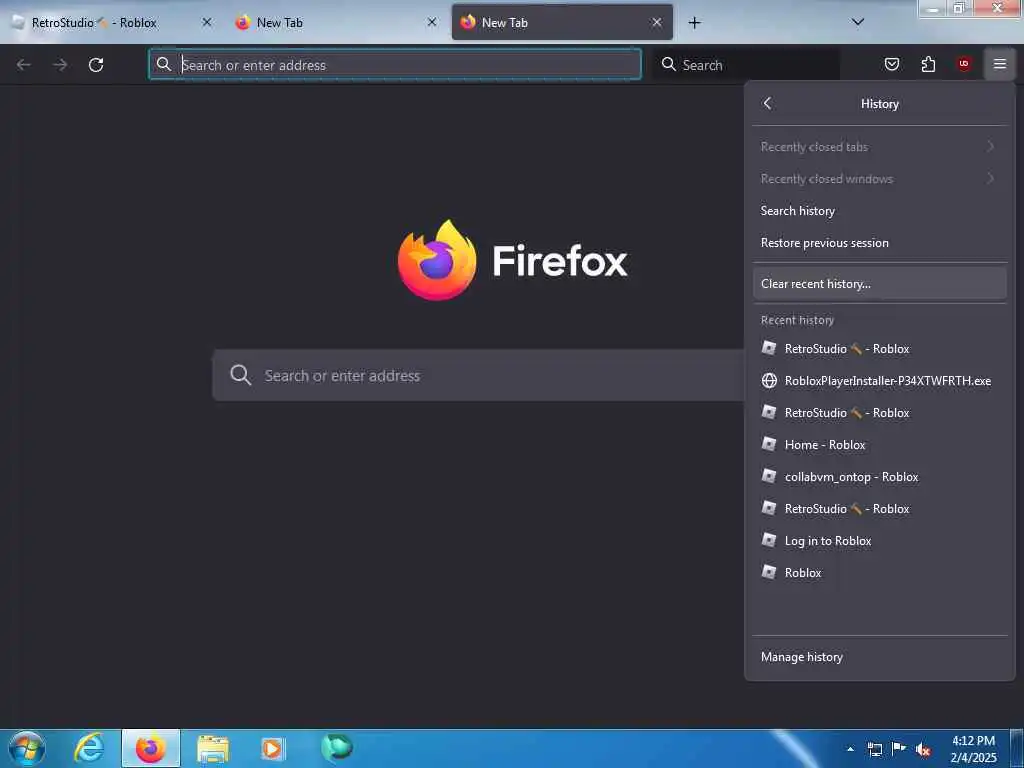Click the Firefox taskbar button
The height and width of the screenshot is (768, 1024).
pos(151,748)
